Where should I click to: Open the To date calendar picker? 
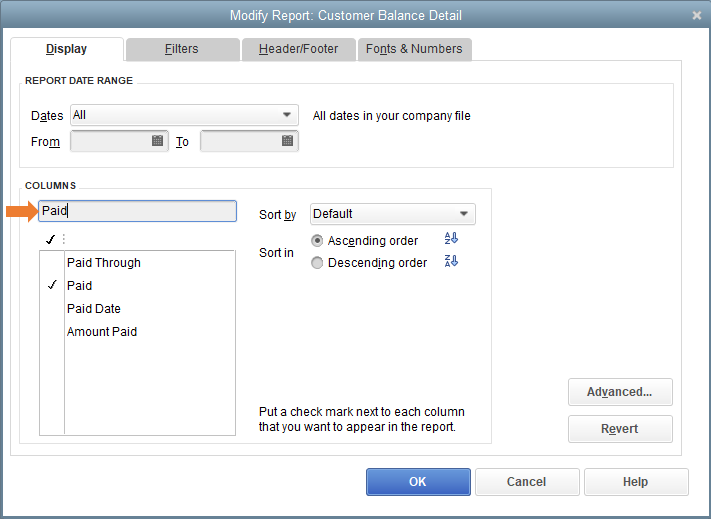pyautogui.click(x=287, y=141)
